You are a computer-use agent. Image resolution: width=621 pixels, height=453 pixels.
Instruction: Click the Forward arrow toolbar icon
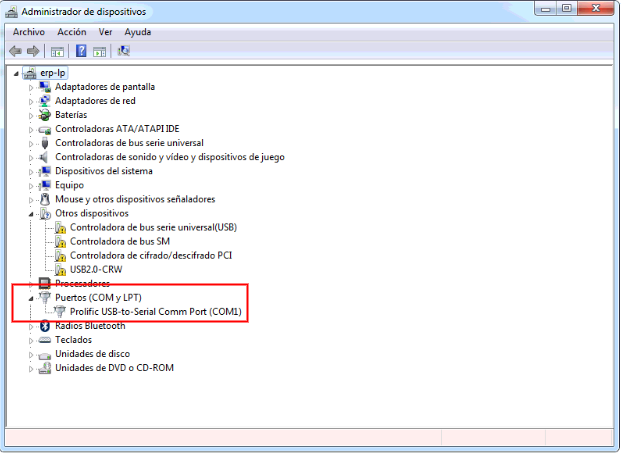[33, 51]
